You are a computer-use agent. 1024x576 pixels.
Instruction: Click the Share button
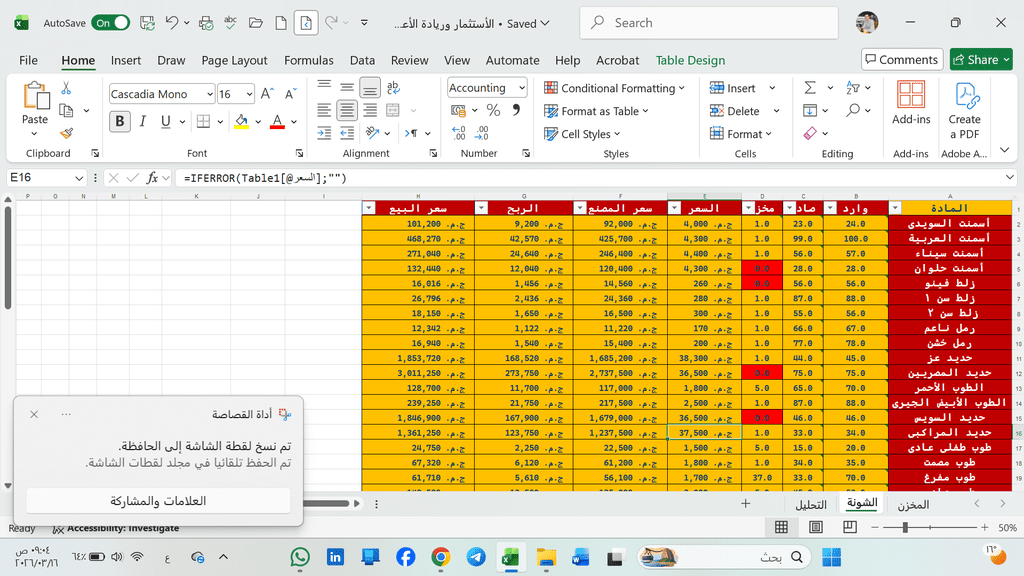click(980, 60)
